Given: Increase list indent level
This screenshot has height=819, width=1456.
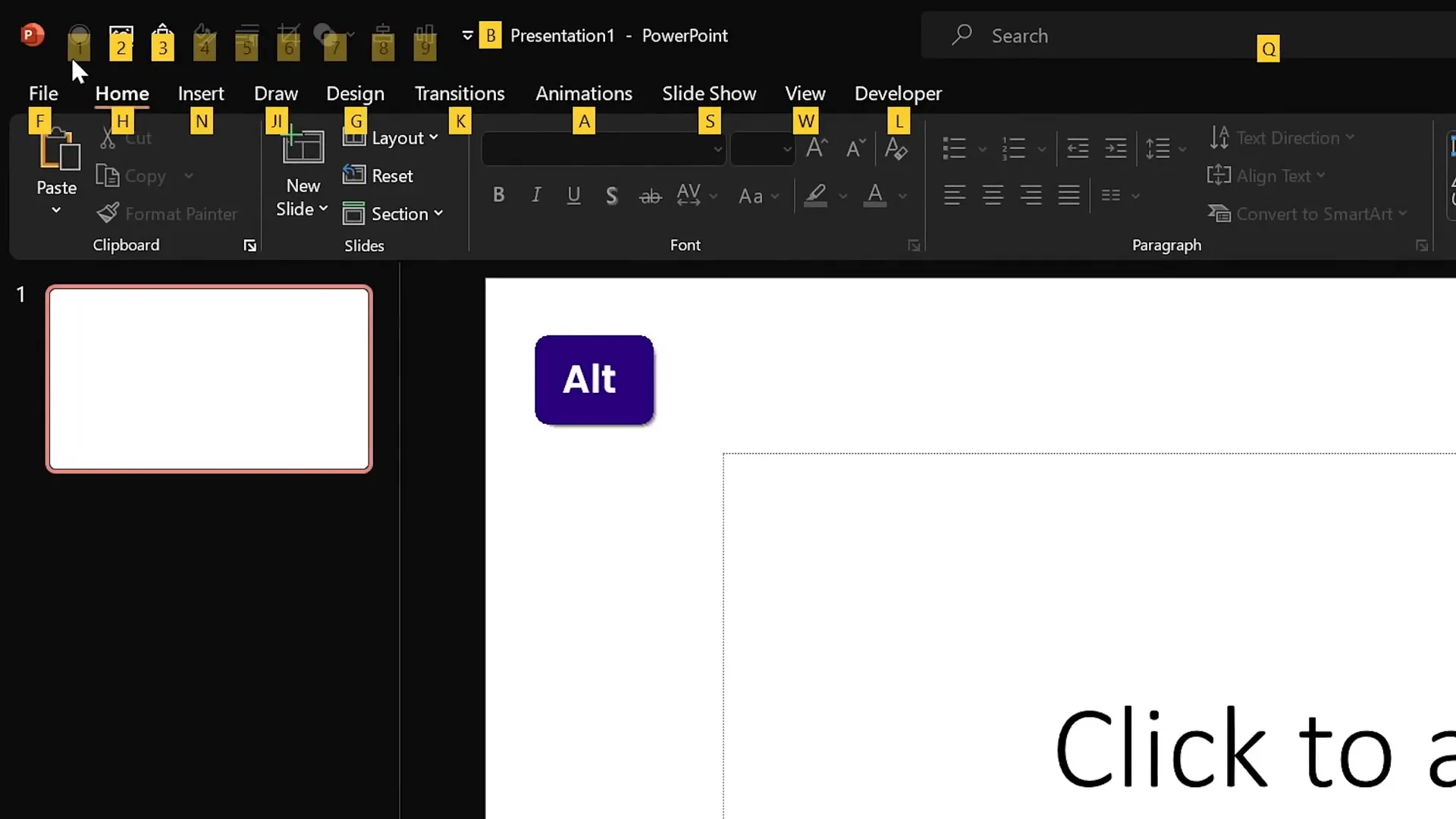Looking at the screenshot, I should 1116,148.
